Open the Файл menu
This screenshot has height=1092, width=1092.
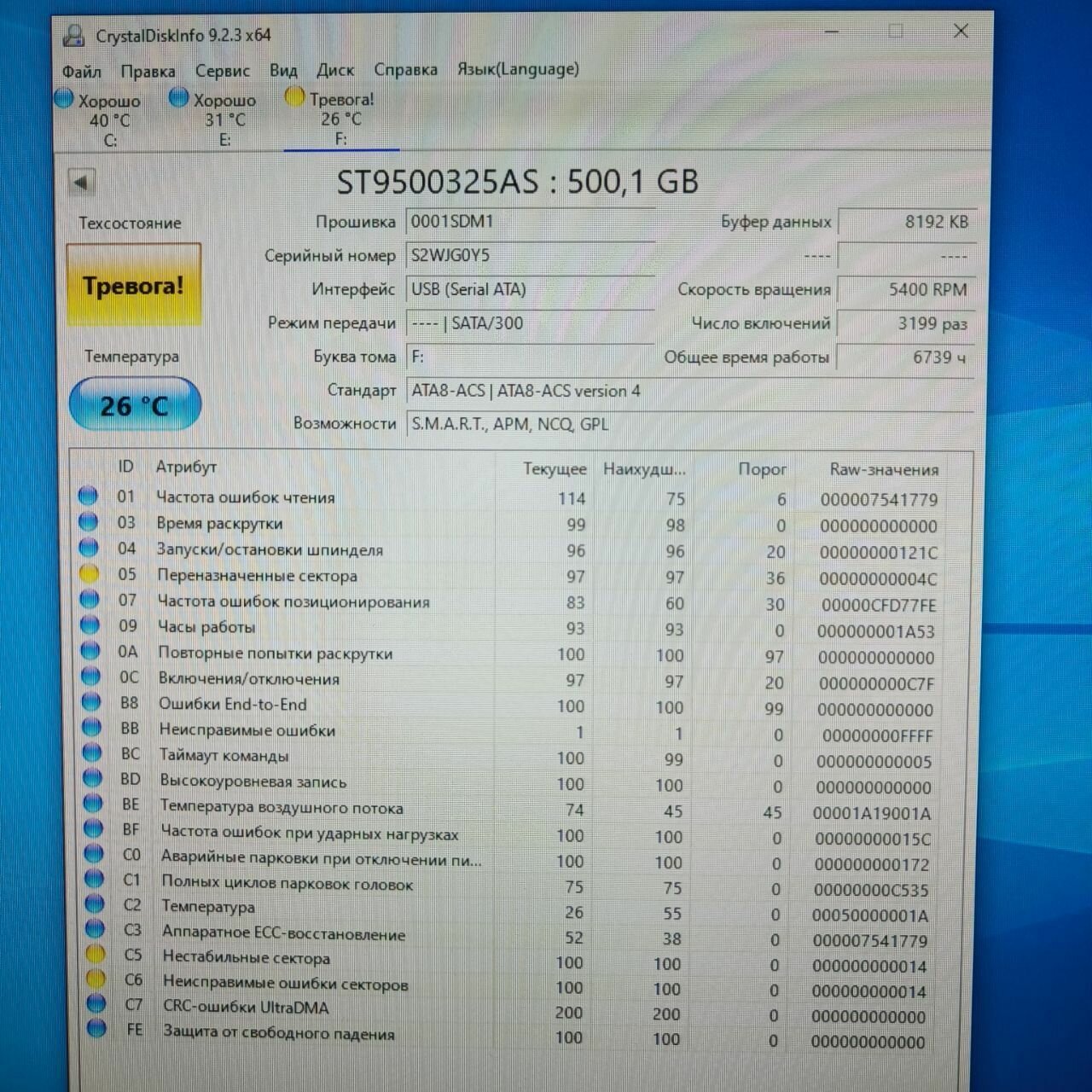pos(81,72)
